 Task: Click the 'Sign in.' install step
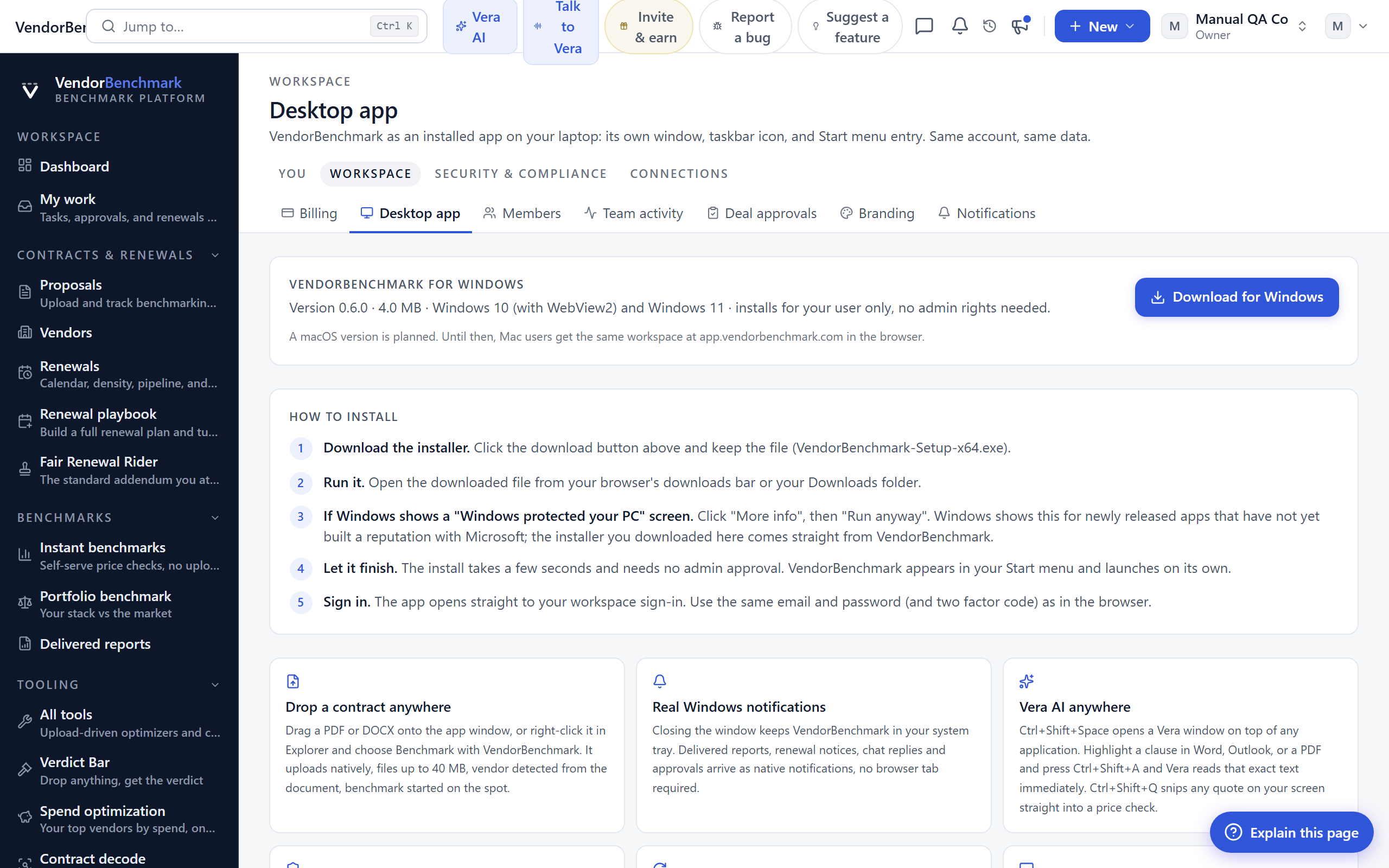coord(346,602)
